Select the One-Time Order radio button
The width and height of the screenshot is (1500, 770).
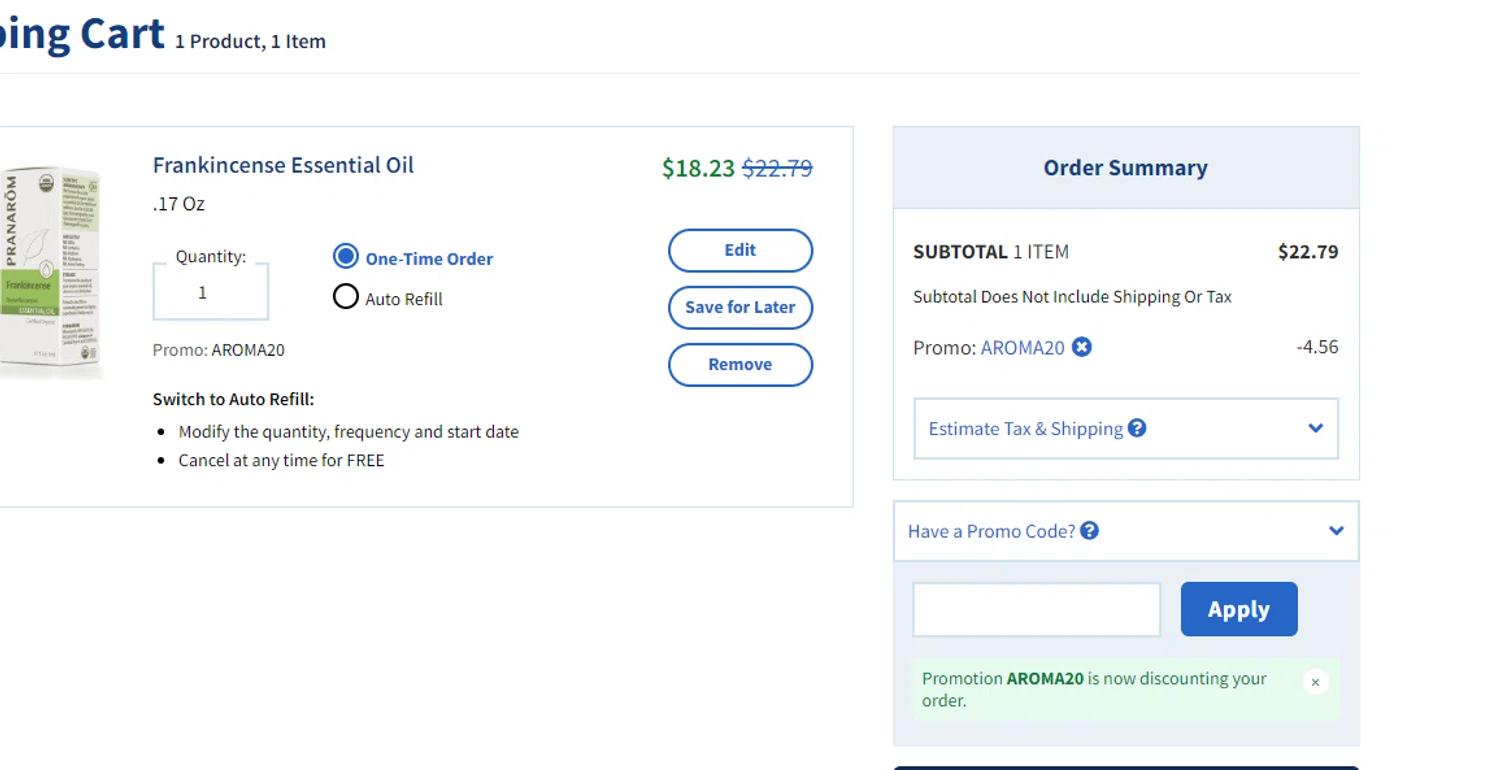[x=345, y=257]
